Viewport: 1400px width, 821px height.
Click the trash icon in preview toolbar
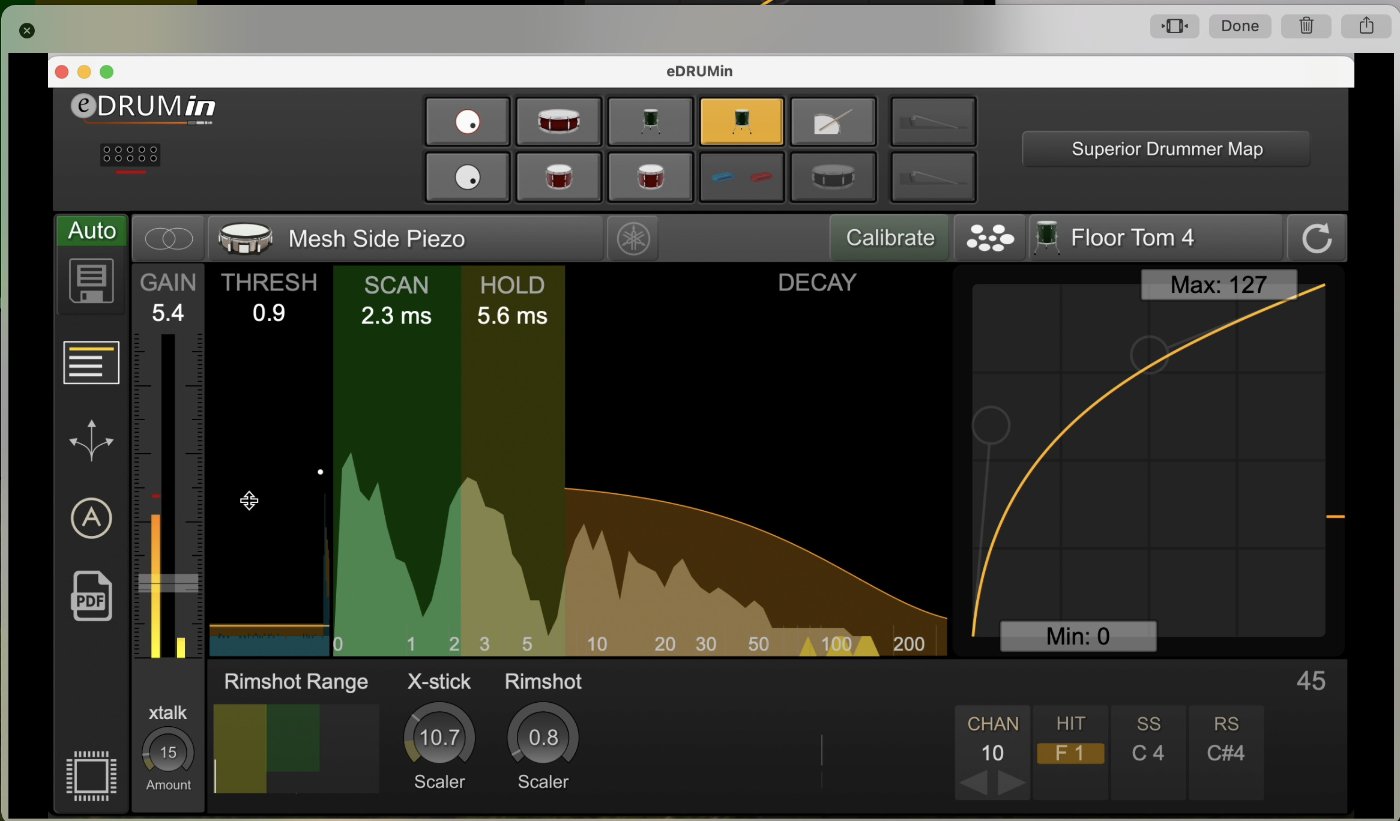click(1306, 26)
